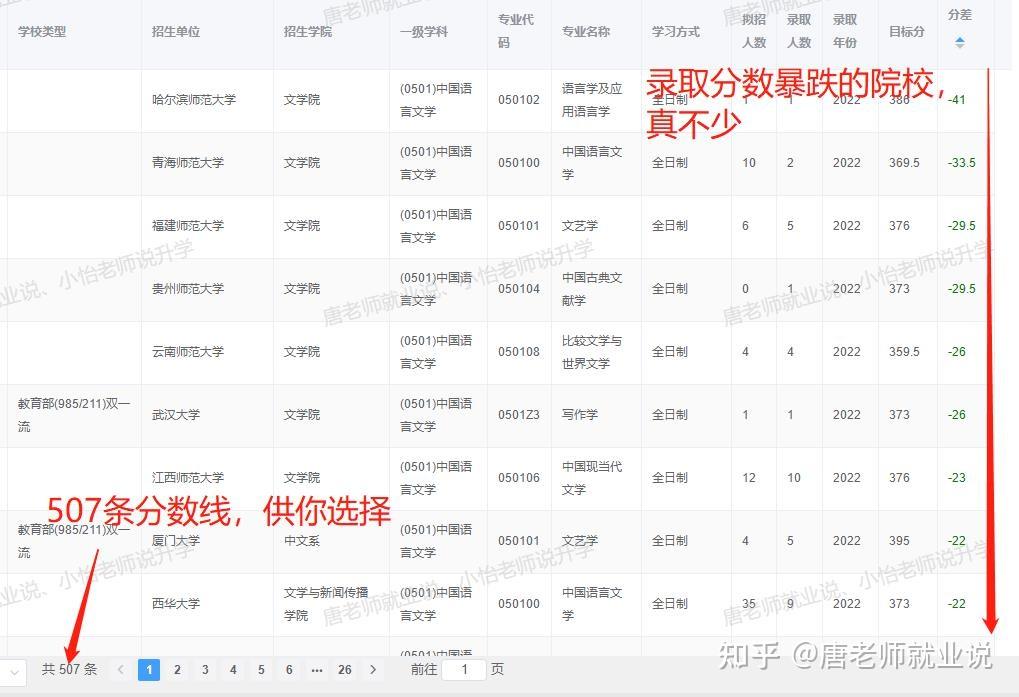Open page 2 in pagination
Image resolution: width=1019 pixels, height=697 pixels.
177,670
